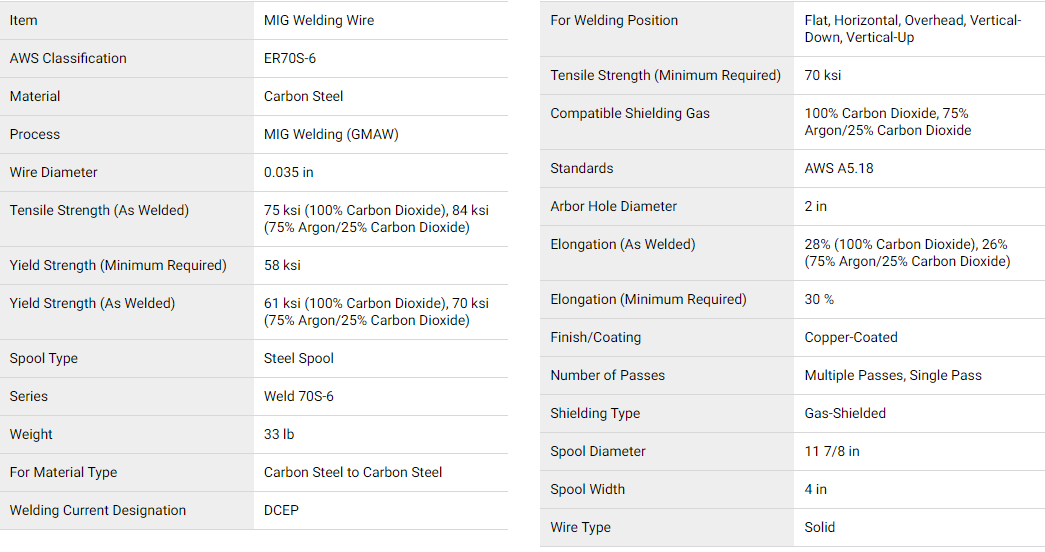Click the Solid wire type value
The height and width of the screenshot is (552, 1045).
click(x=819, y=528)
